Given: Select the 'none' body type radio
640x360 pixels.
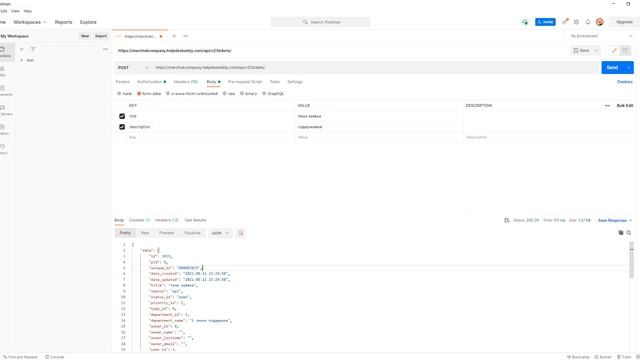Looking at the screenshot, I should pos(119,94).
